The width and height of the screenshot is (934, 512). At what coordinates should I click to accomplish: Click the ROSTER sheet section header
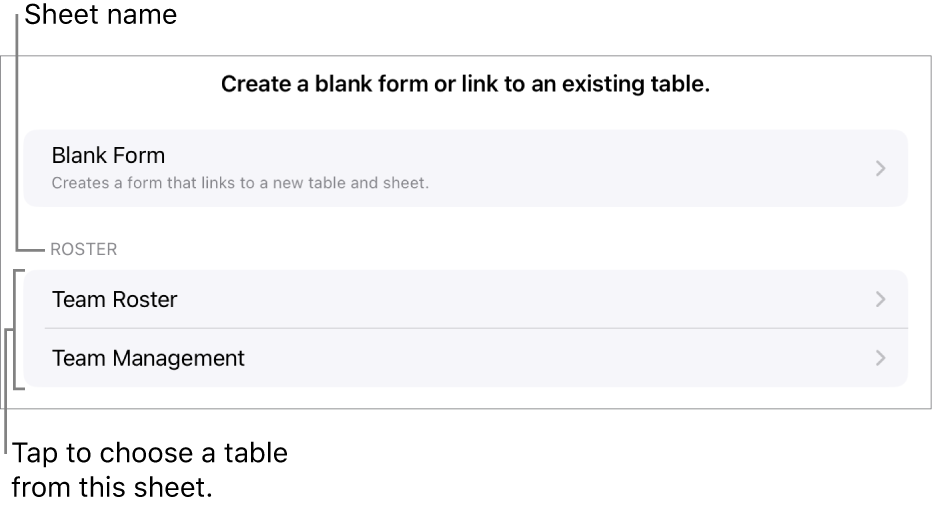coord(84,249)
